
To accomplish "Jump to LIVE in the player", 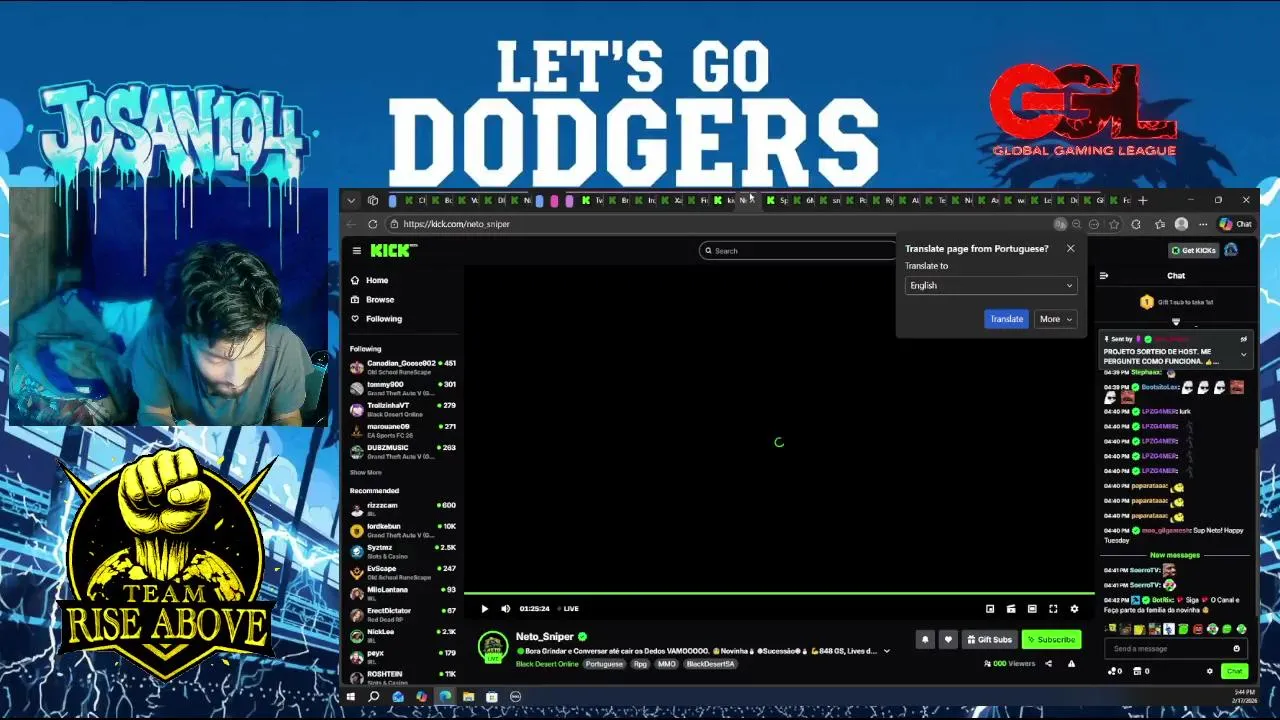I will [x=568, y=608].
